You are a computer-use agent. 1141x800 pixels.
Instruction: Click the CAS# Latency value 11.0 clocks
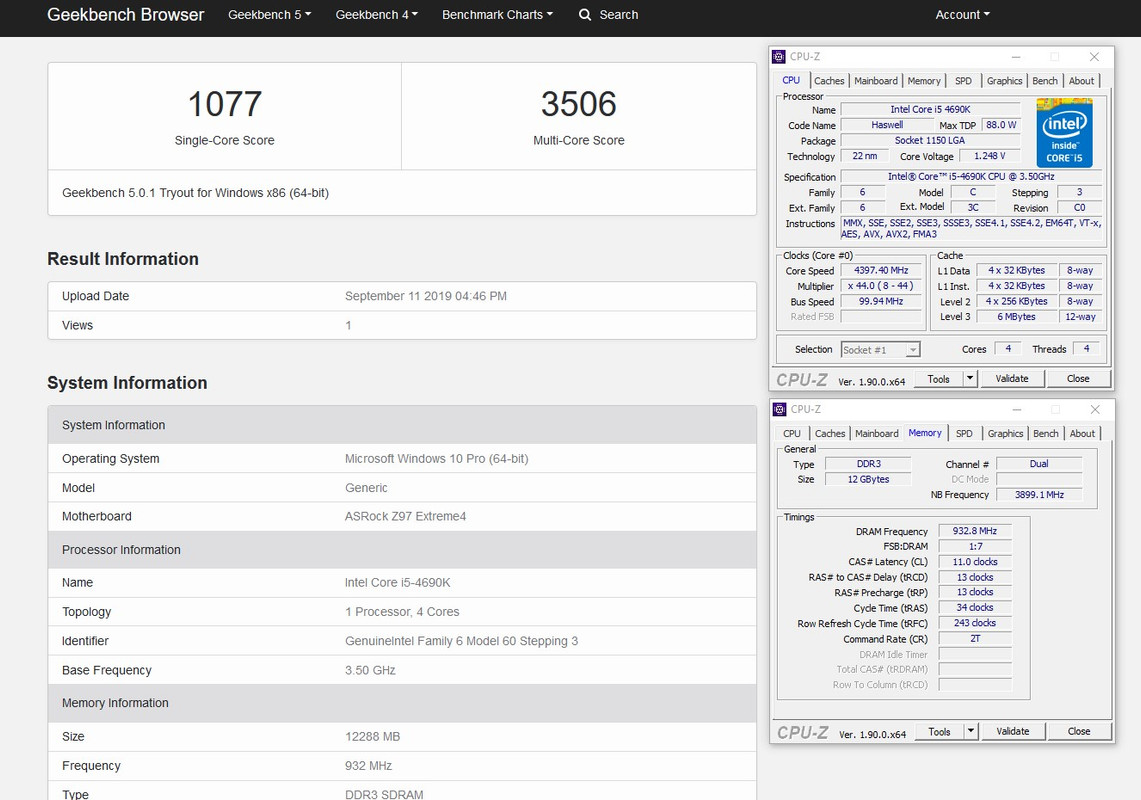click(x=974, y=562)
